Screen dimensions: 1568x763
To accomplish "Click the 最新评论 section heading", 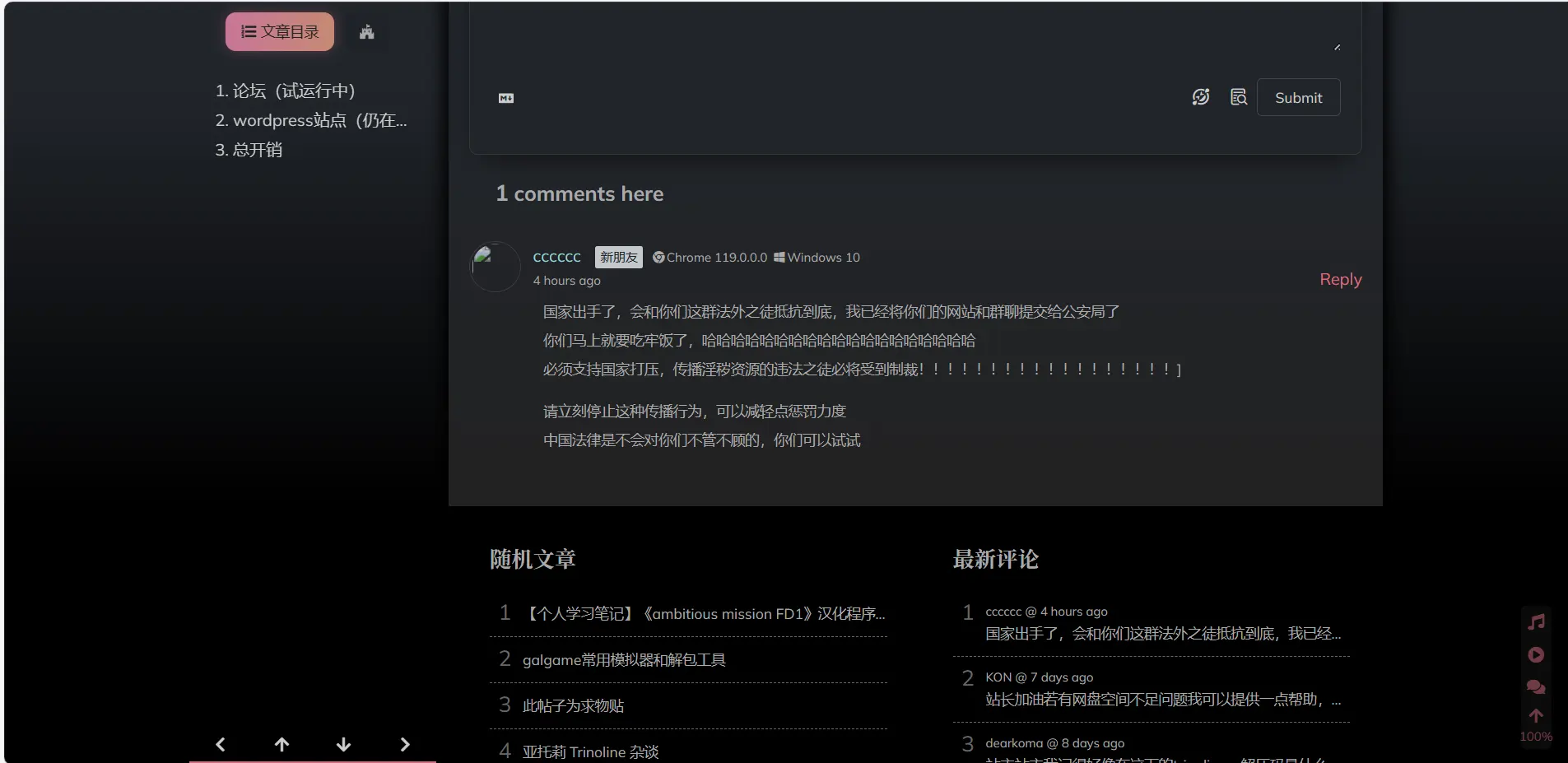I will [x=995, y=560].
